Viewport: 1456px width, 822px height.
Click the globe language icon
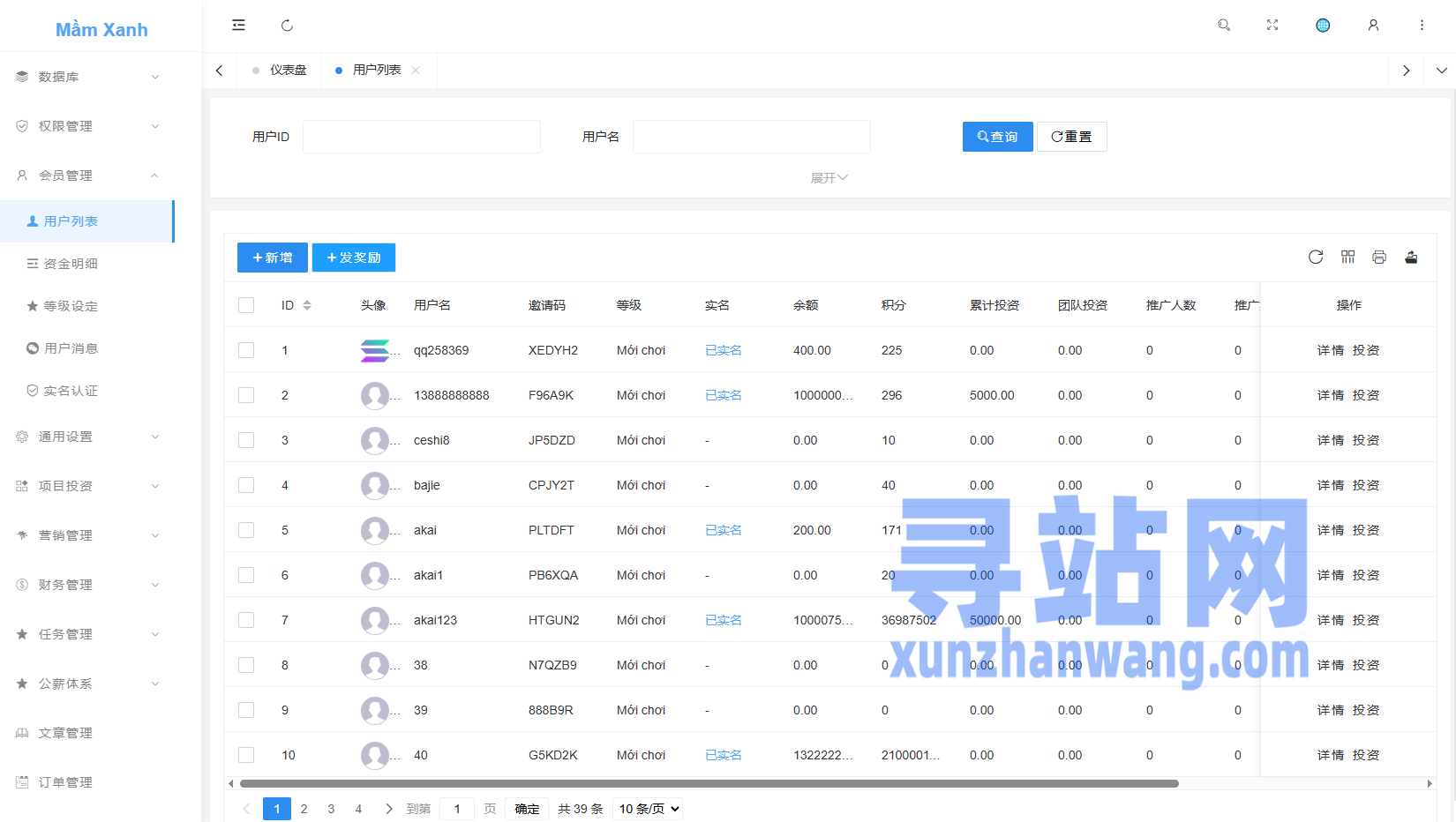pyautogui.click(x=1323, y=26)
